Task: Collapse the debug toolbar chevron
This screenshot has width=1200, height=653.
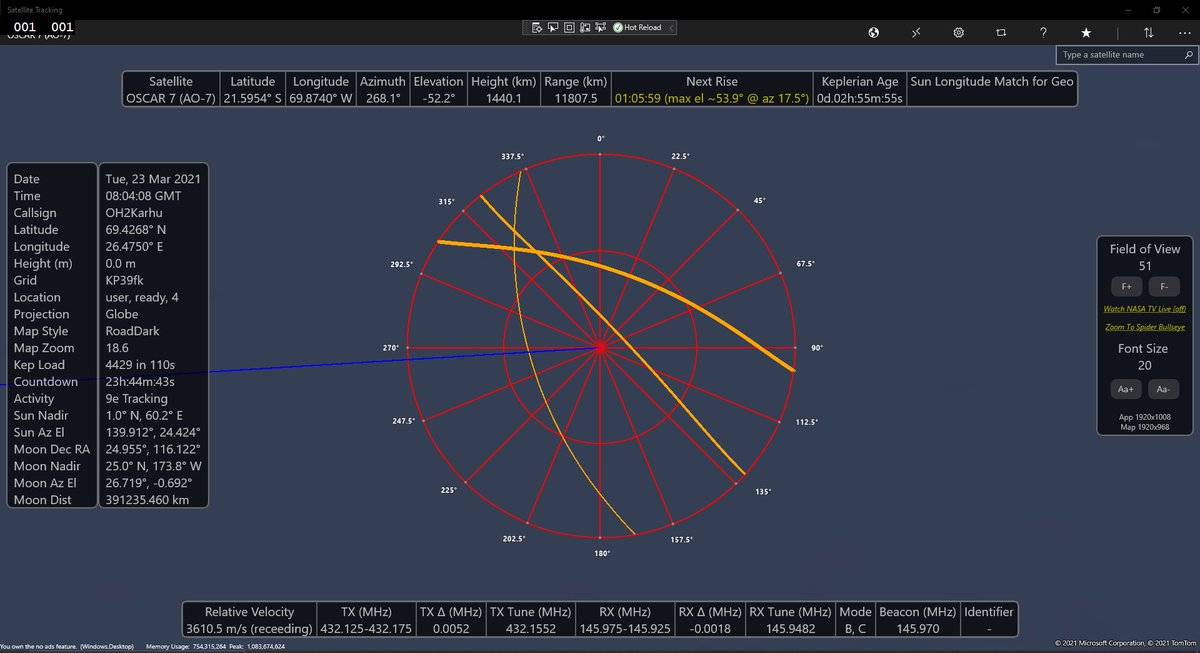Action: tap(671, 28)
